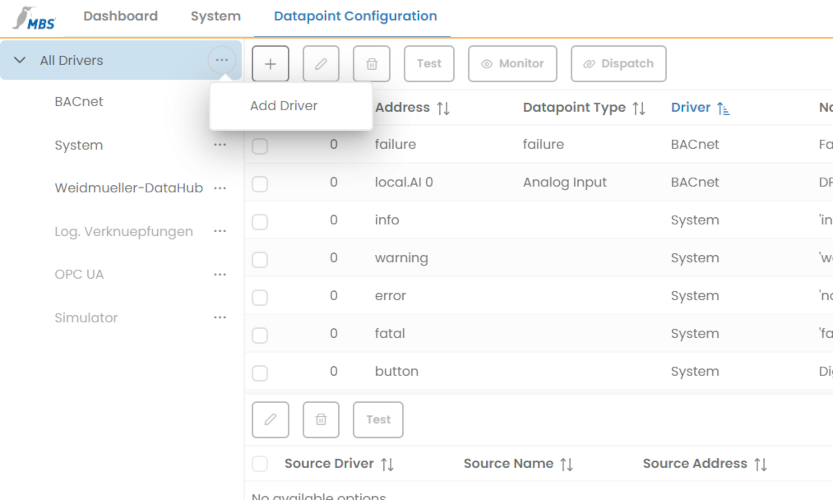
Task: Choose Add Driver from the popup menu
Action: pyautogui.click(x=284, y=106)
